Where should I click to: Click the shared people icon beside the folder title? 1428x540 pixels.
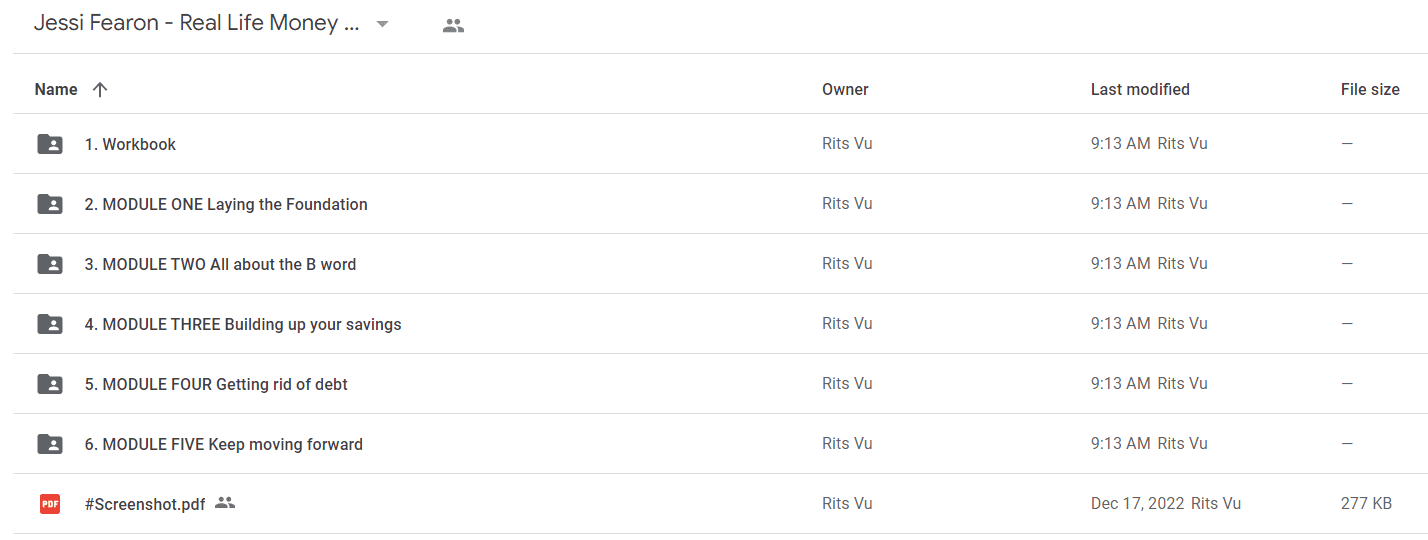click(x=453, y=26)
